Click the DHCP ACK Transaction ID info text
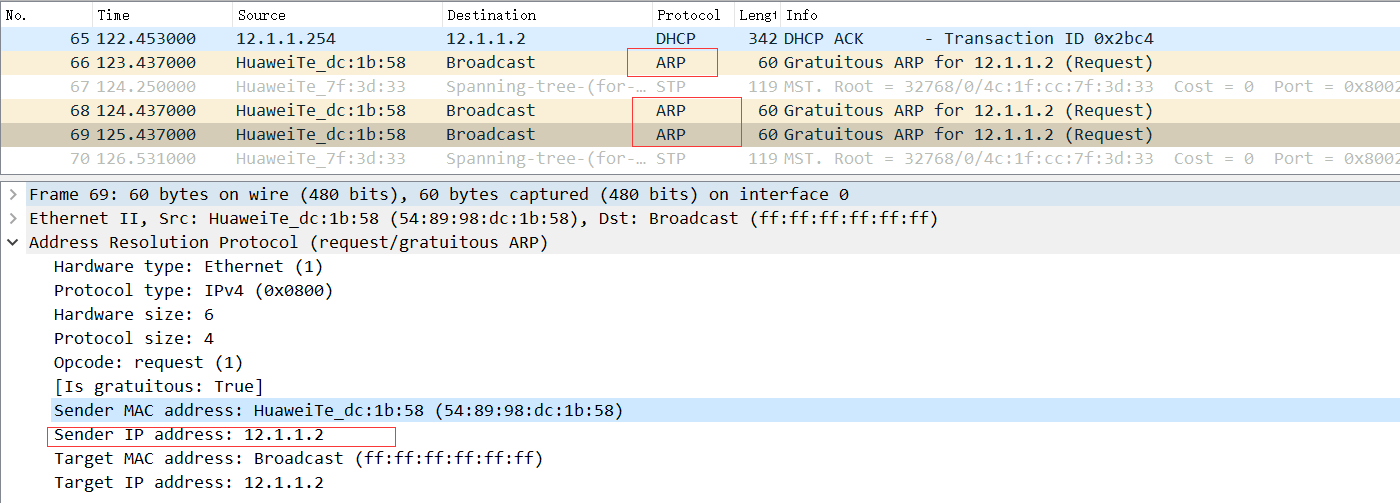 [969, 39]
